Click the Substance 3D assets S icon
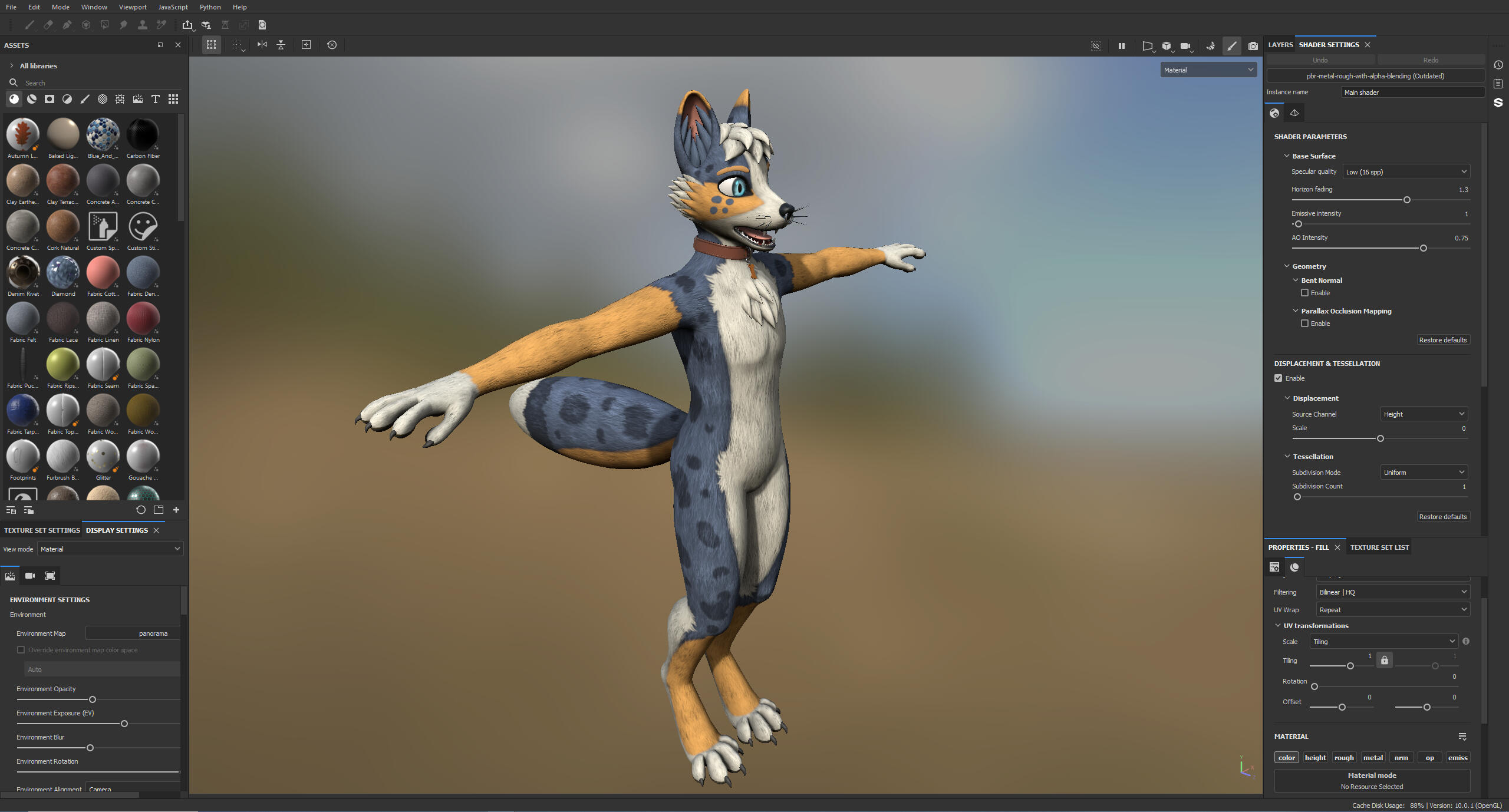The height and width of the screenshot is (812, 1509). pyautogui.click(x=1498, y=103)
